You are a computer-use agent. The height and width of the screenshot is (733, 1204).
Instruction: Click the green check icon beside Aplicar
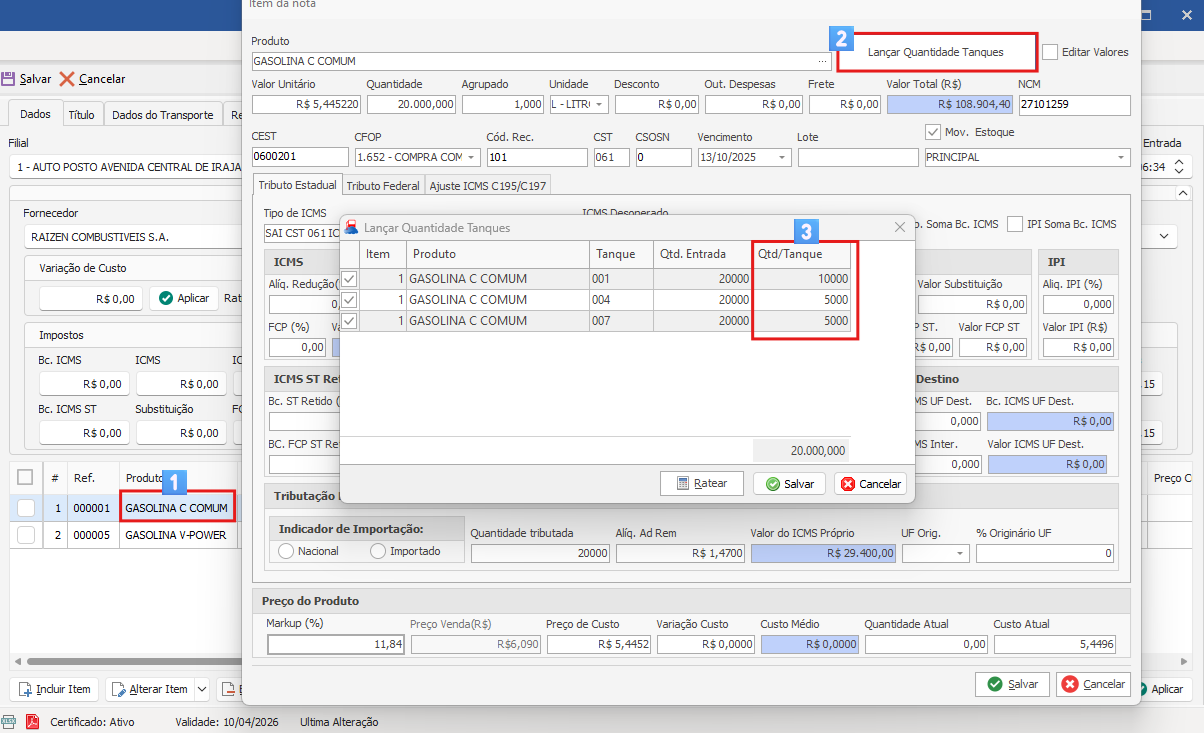click(165, 298)
